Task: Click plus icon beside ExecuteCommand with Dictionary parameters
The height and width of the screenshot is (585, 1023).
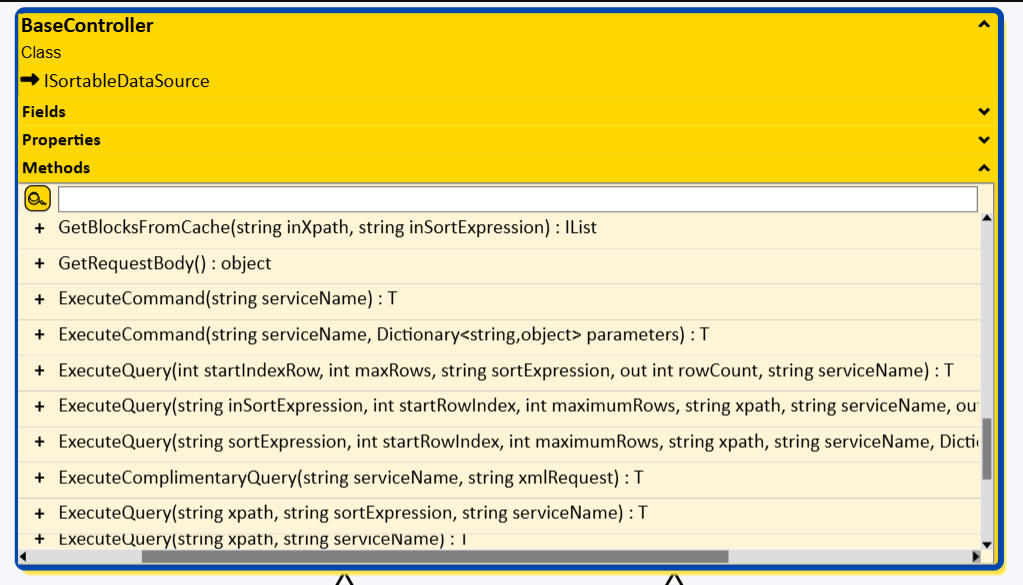Action: pyautogui.click(x=40, y=335)
